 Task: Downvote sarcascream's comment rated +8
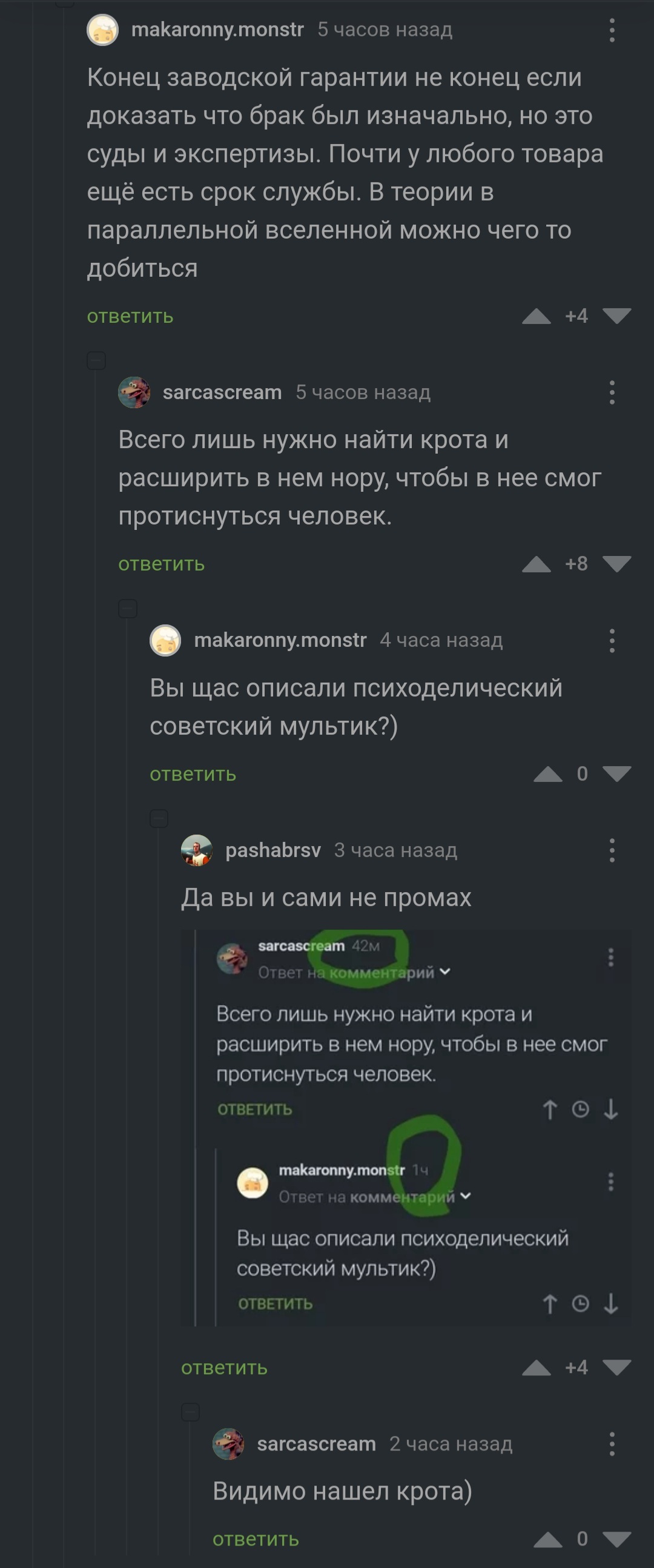point(617,564)
